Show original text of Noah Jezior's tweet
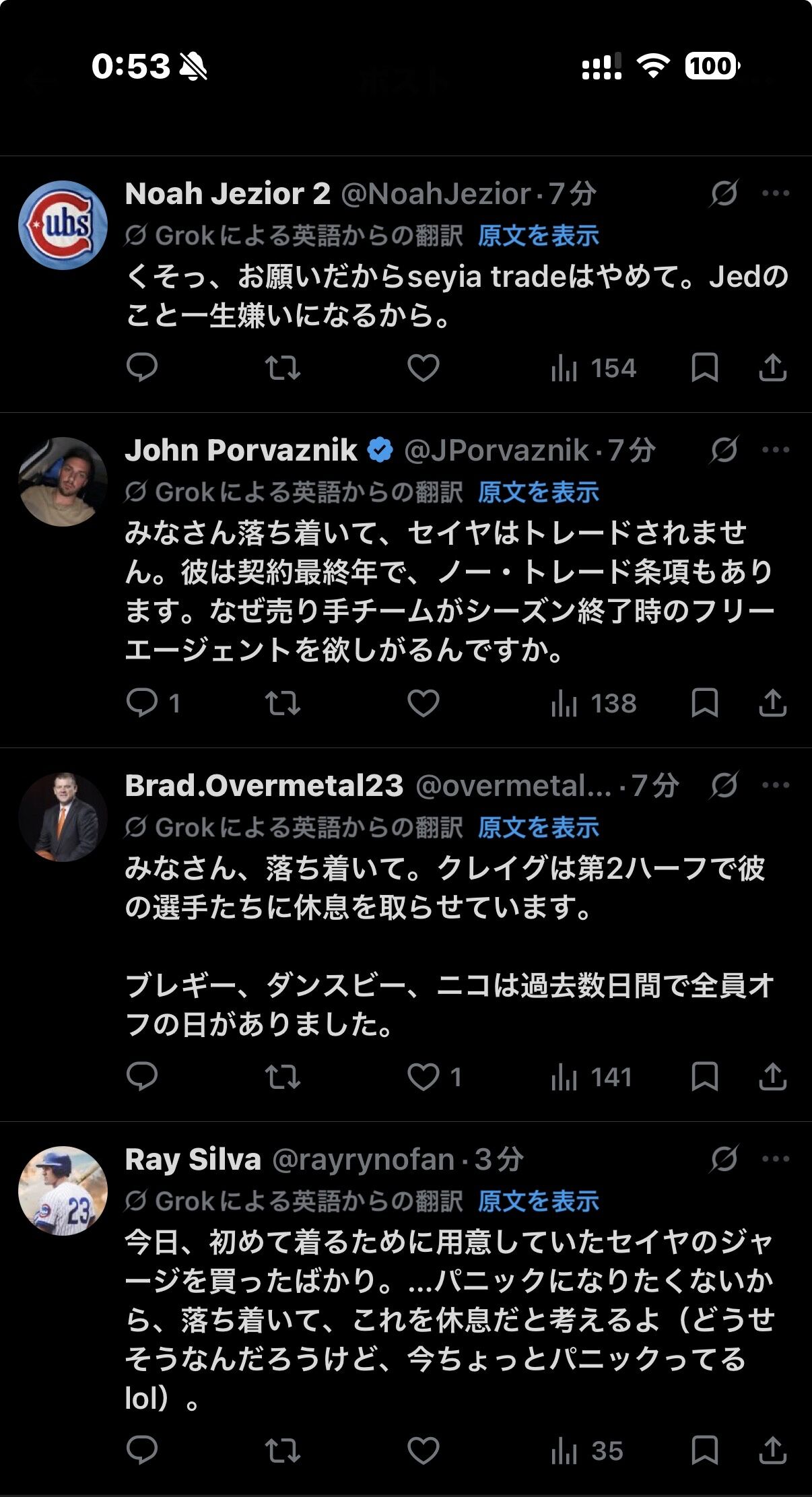 pyautogui.click(x=538, y=236)
